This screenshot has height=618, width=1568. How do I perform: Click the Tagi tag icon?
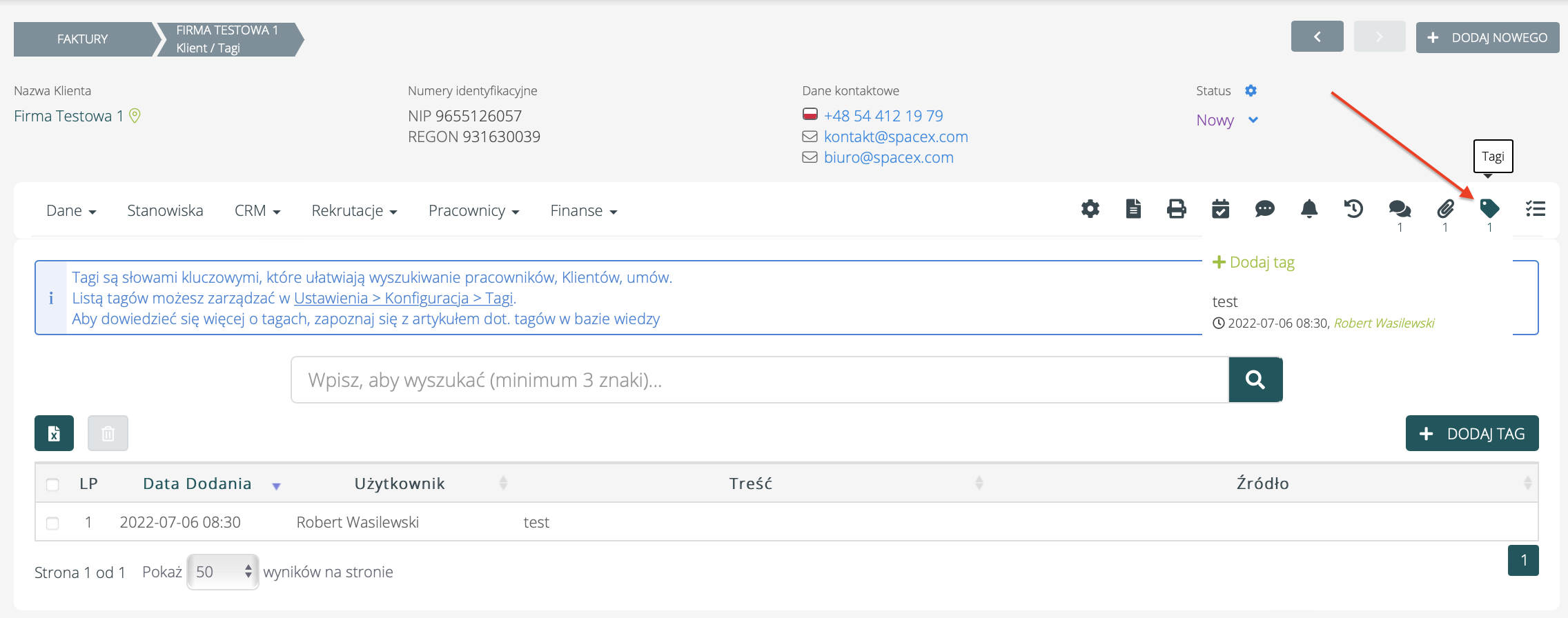pos(1489,209)
